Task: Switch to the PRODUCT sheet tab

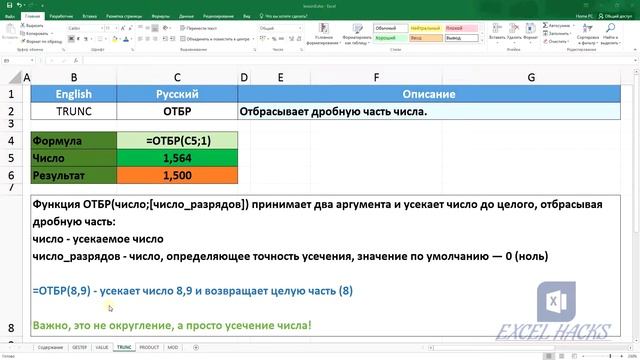Action: pos(149,347)
